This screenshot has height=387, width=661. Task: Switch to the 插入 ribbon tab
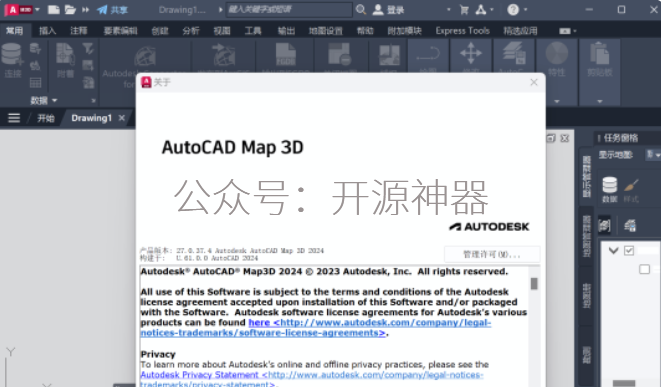tap(47, 30)
